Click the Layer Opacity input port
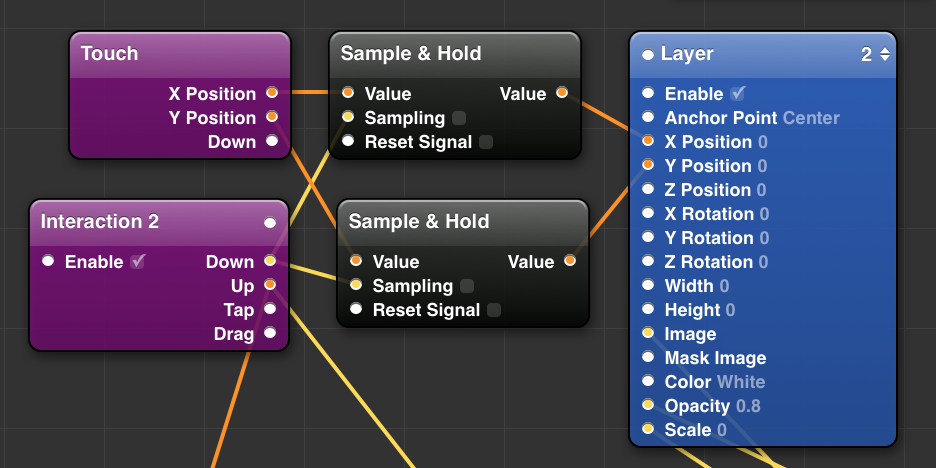936x468 pixels. pos(648,406)
